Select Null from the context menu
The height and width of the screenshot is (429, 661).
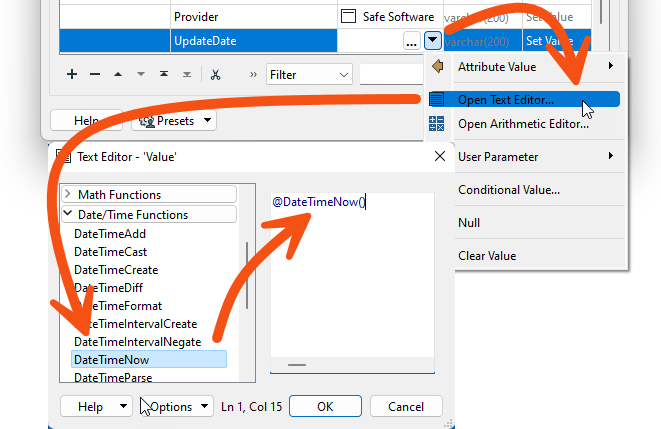[x=469, y=223]
